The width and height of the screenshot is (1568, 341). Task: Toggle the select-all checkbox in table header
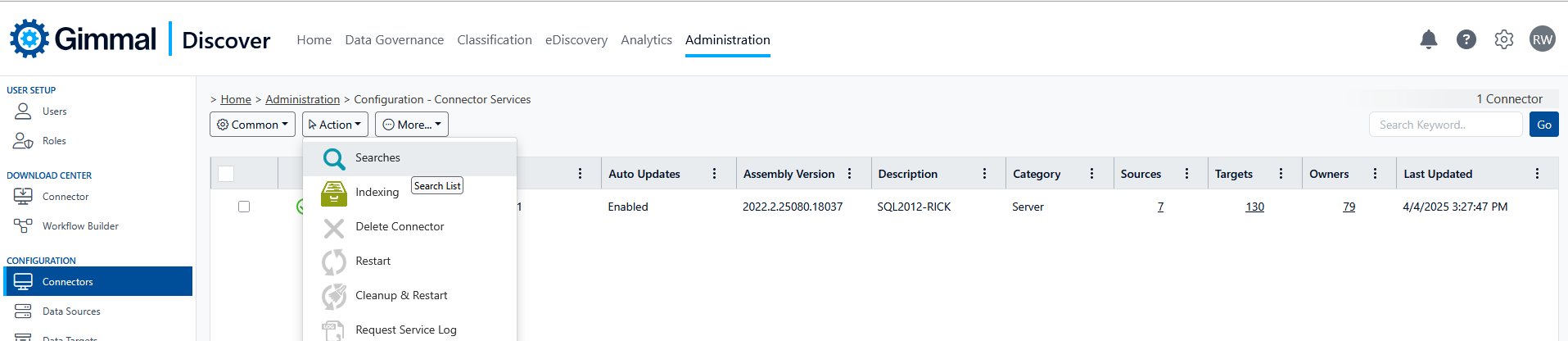(x=226, y=174)
